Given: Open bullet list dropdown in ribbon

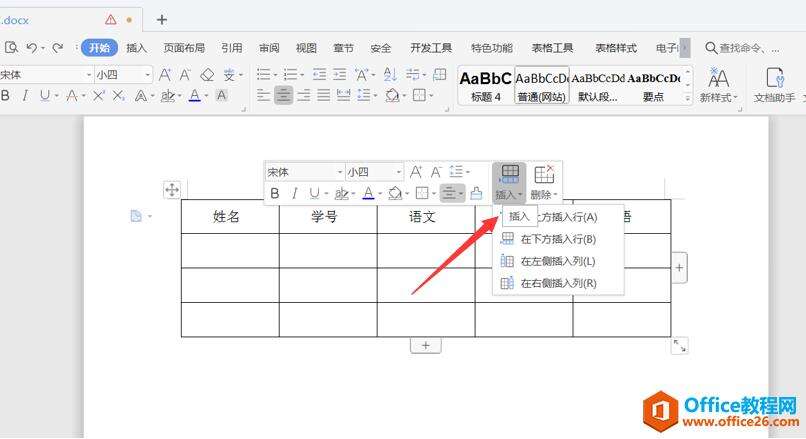Looking at the screenshot, I should [x=275, y=75].
